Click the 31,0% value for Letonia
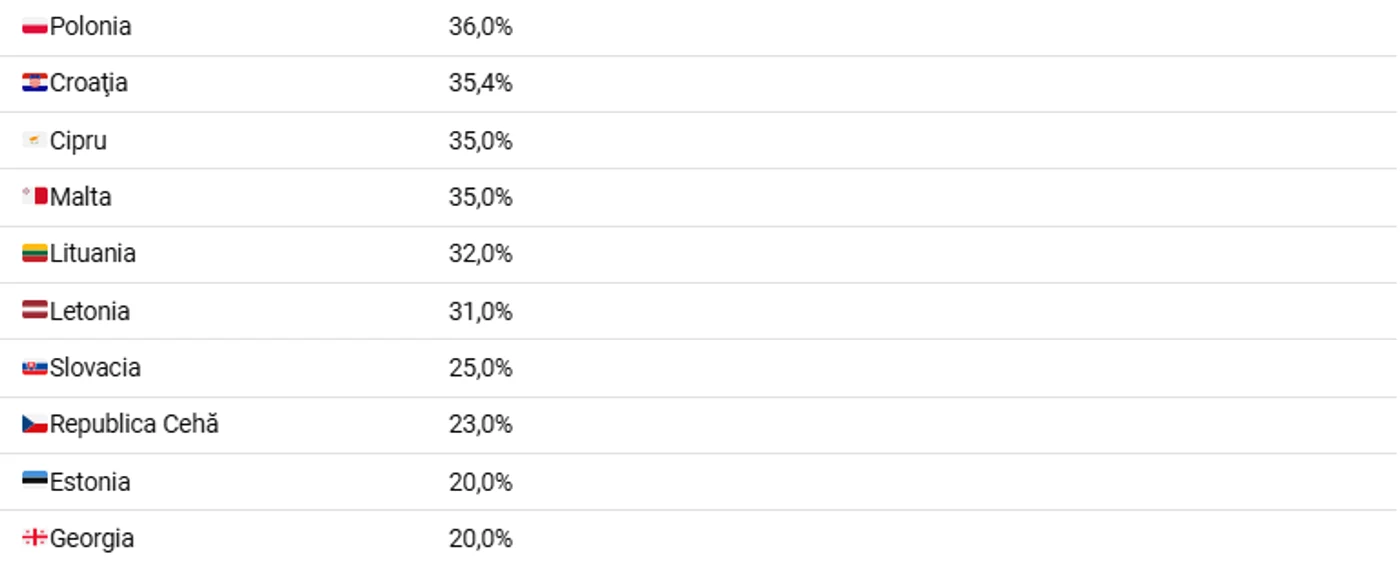1400x583 pixels. click(481, 311)
